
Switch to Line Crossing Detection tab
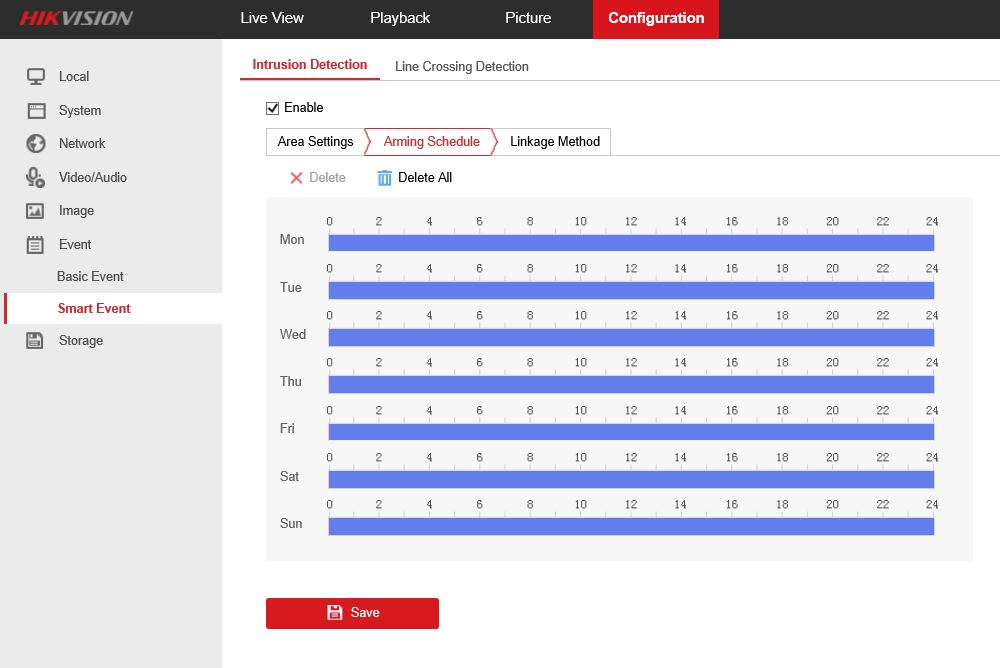click(461, 66)
